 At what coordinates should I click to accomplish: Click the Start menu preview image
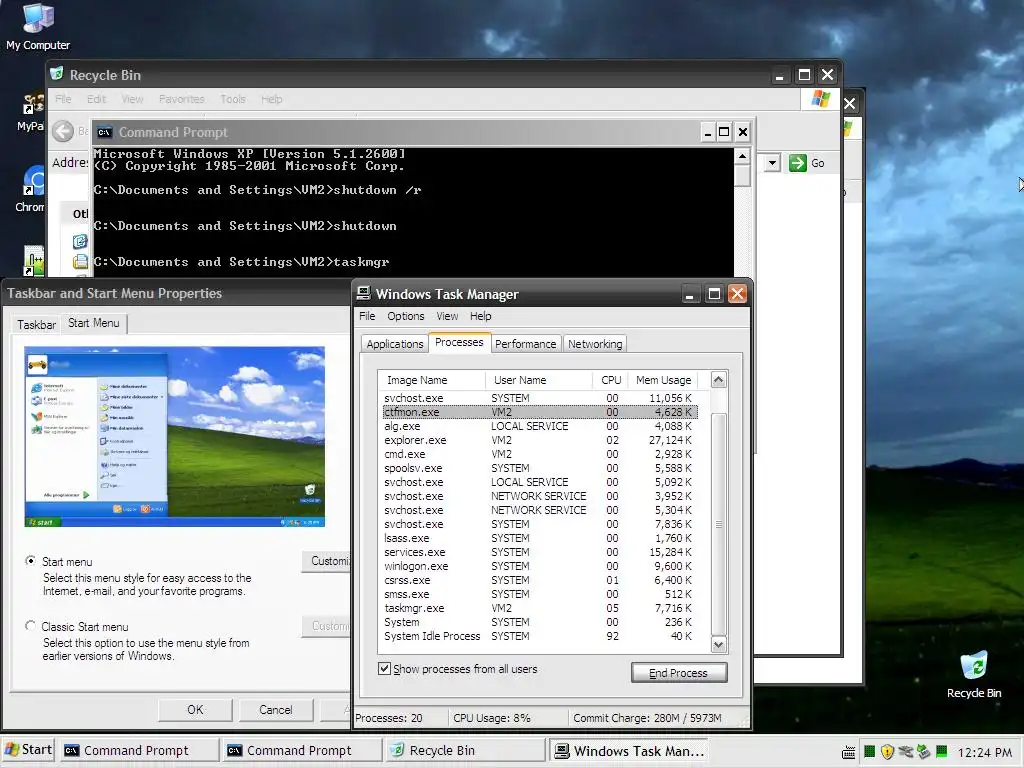[x=174, y=436]
